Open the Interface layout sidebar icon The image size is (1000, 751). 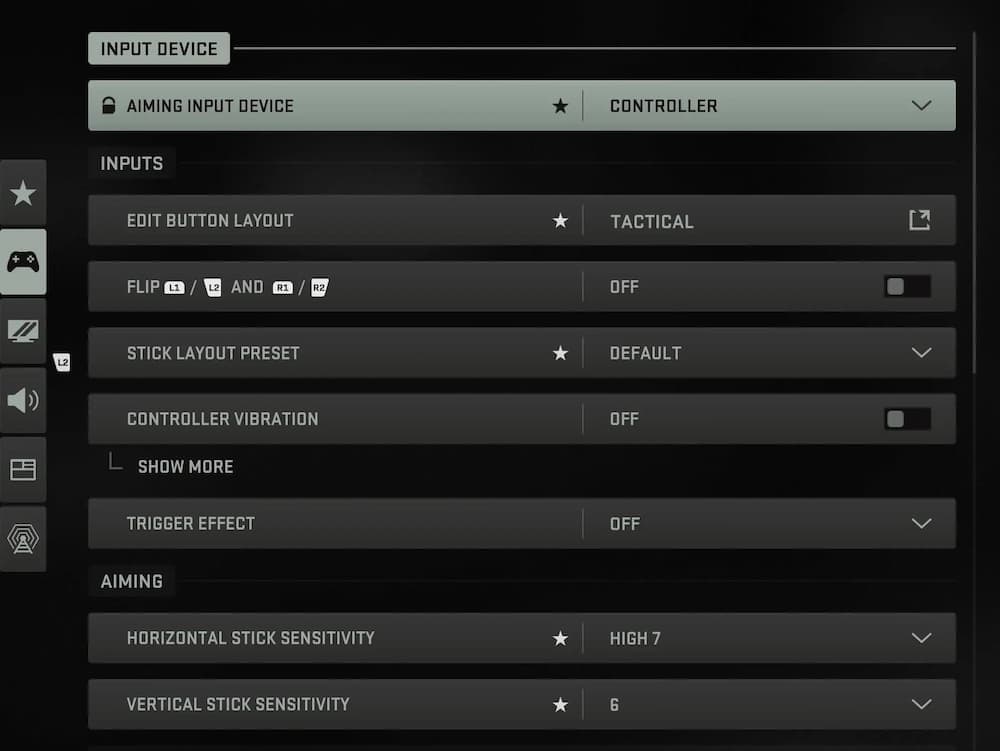click(x=23, y=470)
